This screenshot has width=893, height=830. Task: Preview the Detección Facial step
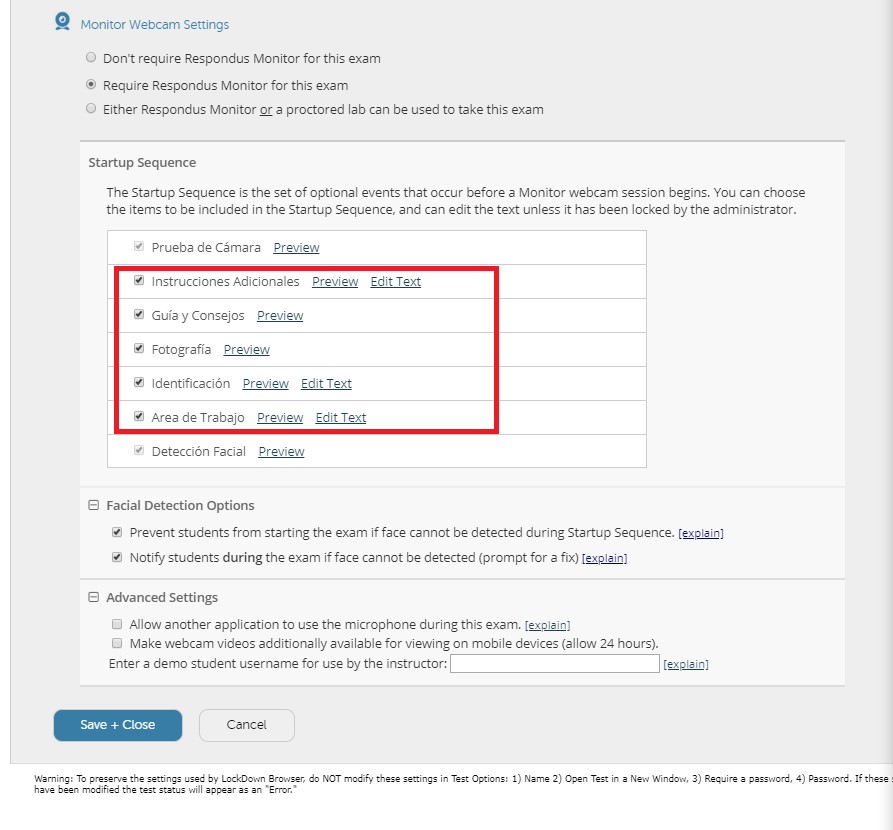(x=281, y=452)
